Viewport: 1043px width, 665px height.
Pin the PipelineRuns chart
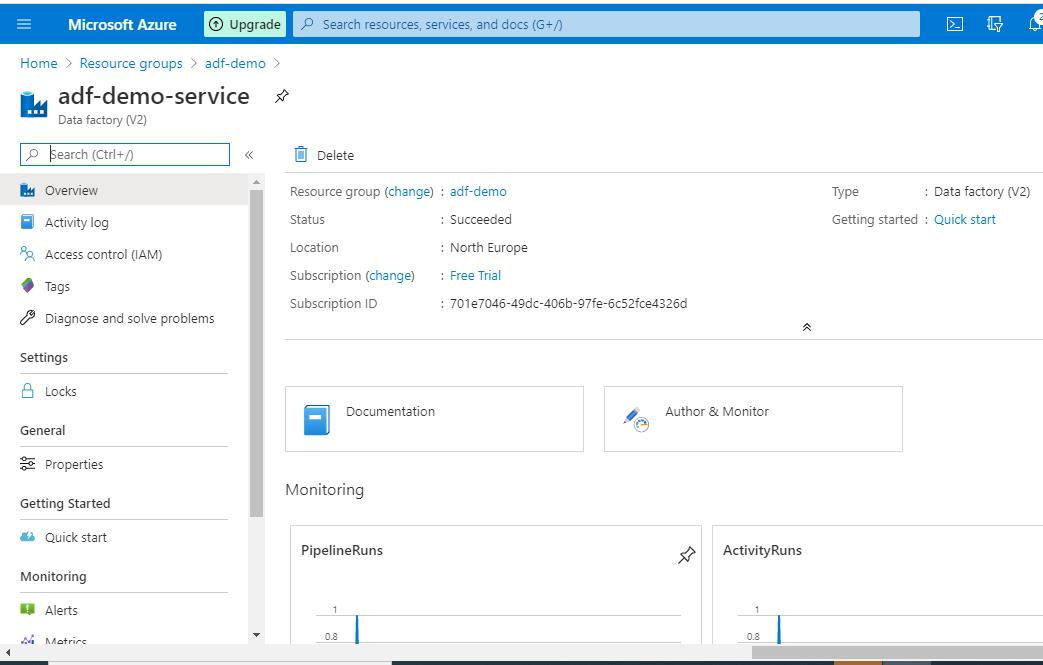point(686,555)
